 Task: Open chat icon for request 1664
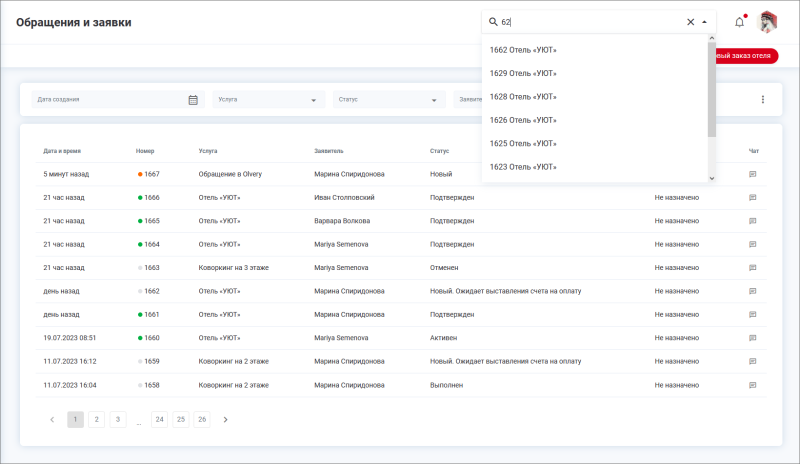point(753,244)
